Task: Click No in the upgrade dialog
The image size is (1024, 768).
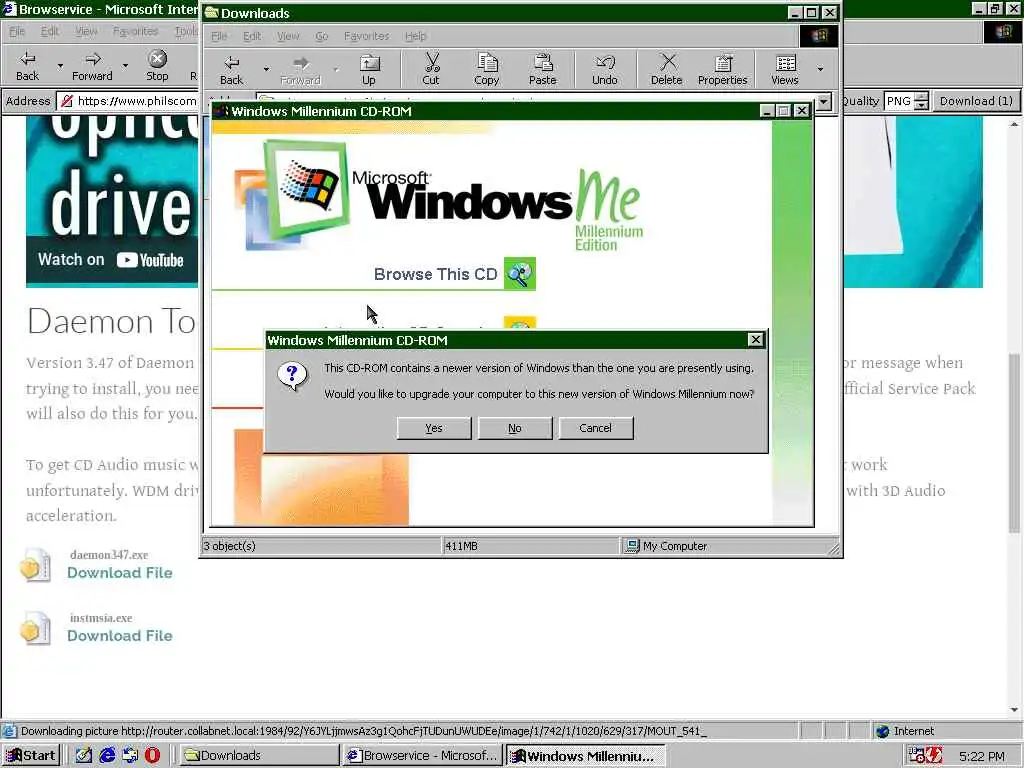Action: pyautogui.click(x=515, y=428)
